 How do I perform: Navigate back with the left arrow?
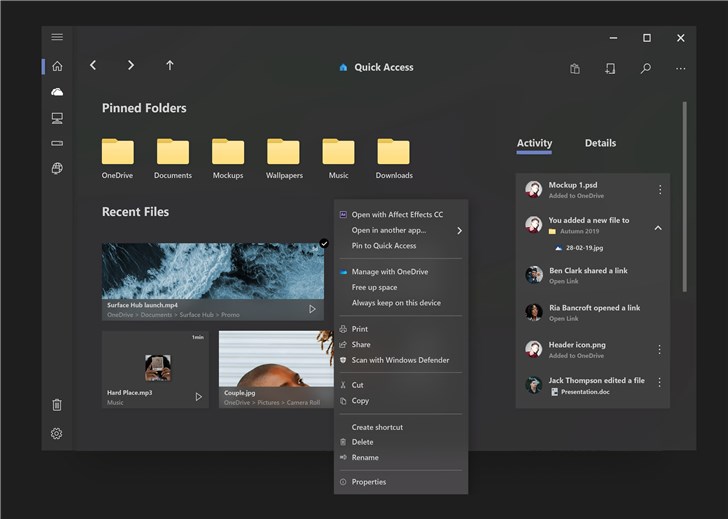[x=93, y=66]
